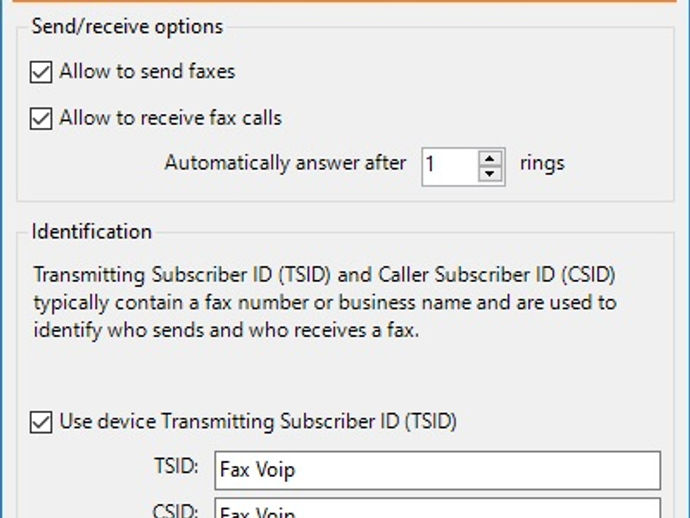Click the 'Automatically answer after' label

click(x=285, y=163)
